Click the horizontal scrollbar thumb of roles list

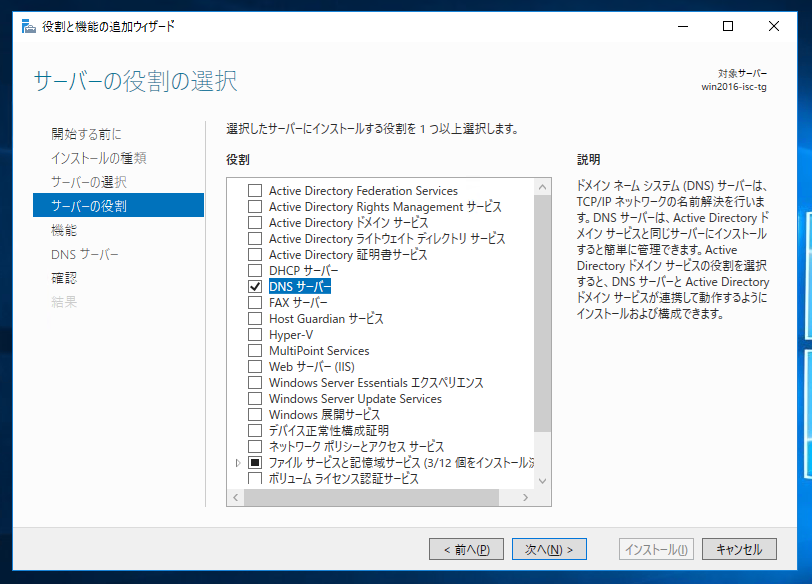click(x=371, y=498)
